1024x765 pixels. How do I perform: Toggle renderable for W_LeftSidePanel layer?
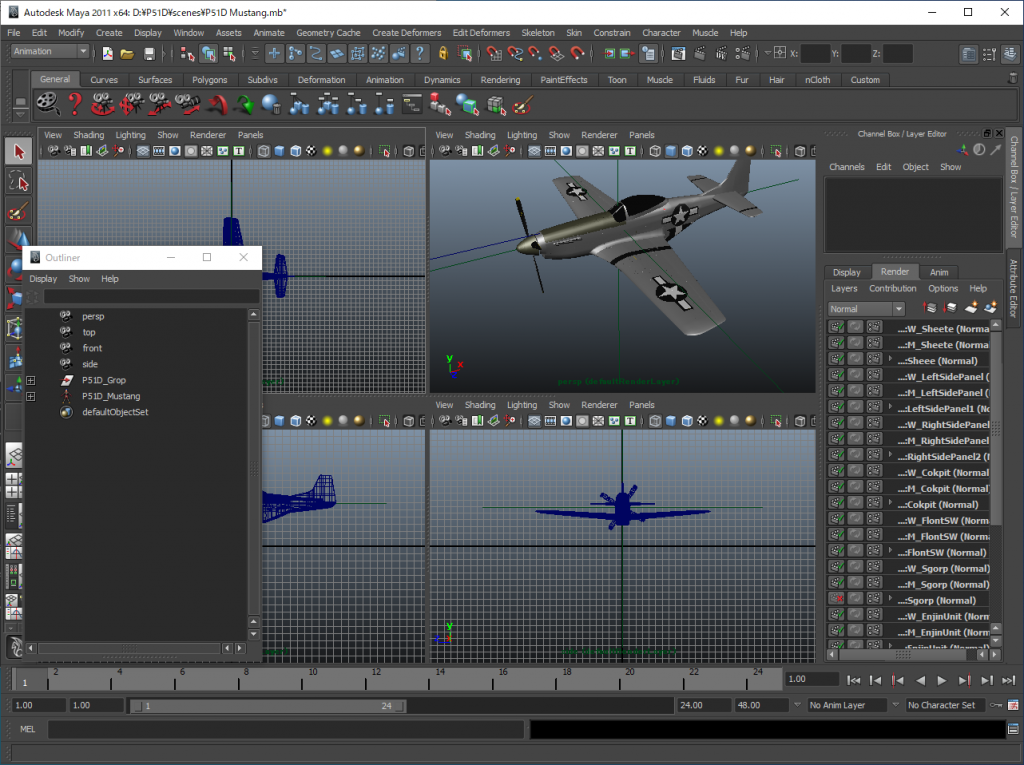(x=836, y=375)
